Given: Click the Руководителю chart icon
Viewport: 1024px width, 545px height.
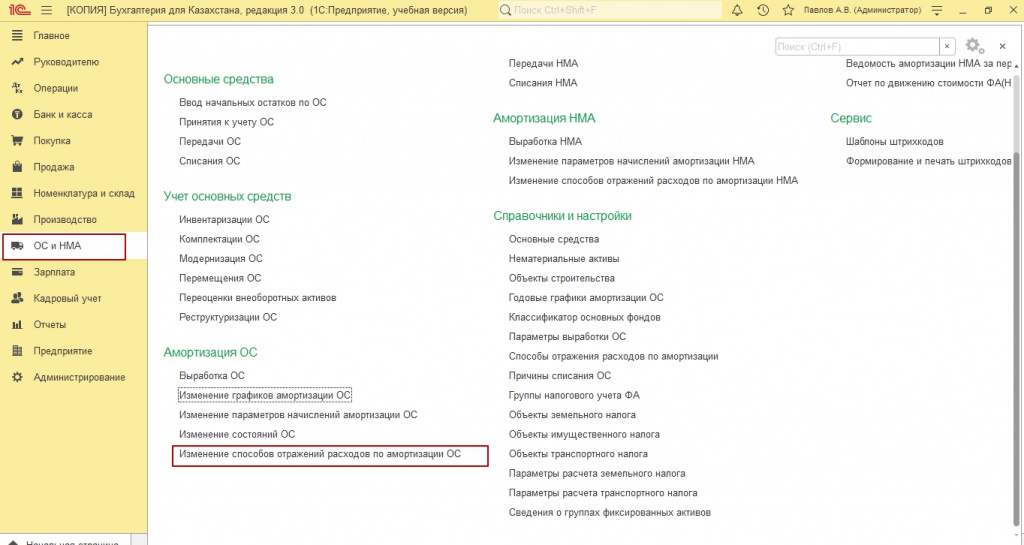Looking at the screenshot, I should click(x=18, y=62).
